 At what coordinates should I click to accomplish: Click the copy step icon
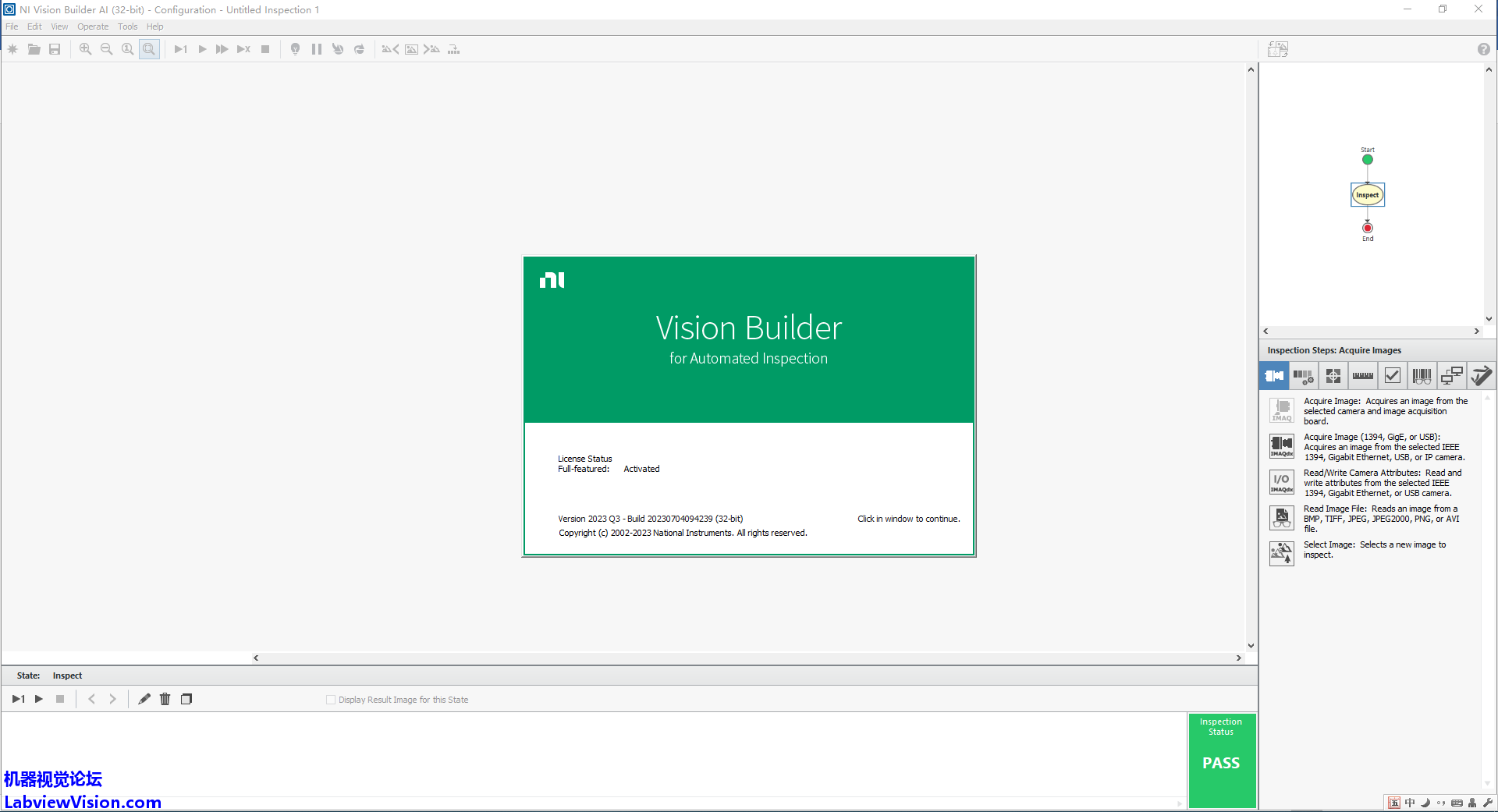[x=186, y=699]
